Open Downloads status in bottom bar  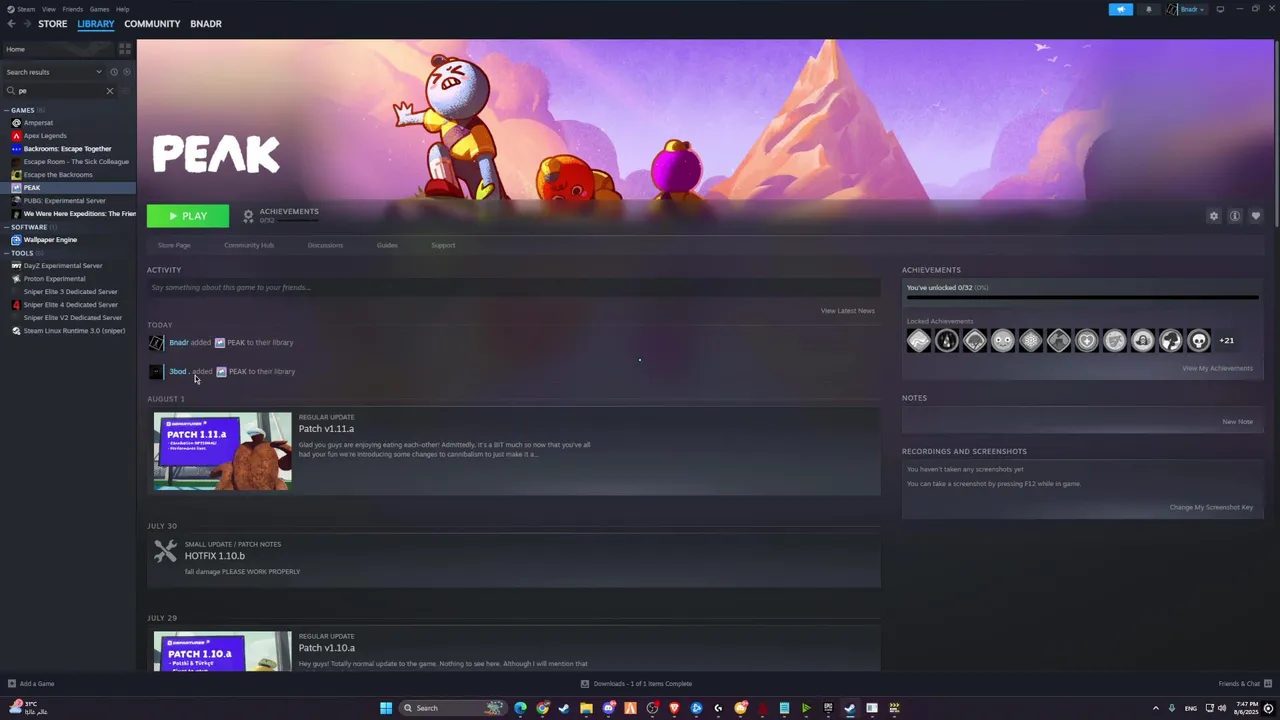point(636,684)
